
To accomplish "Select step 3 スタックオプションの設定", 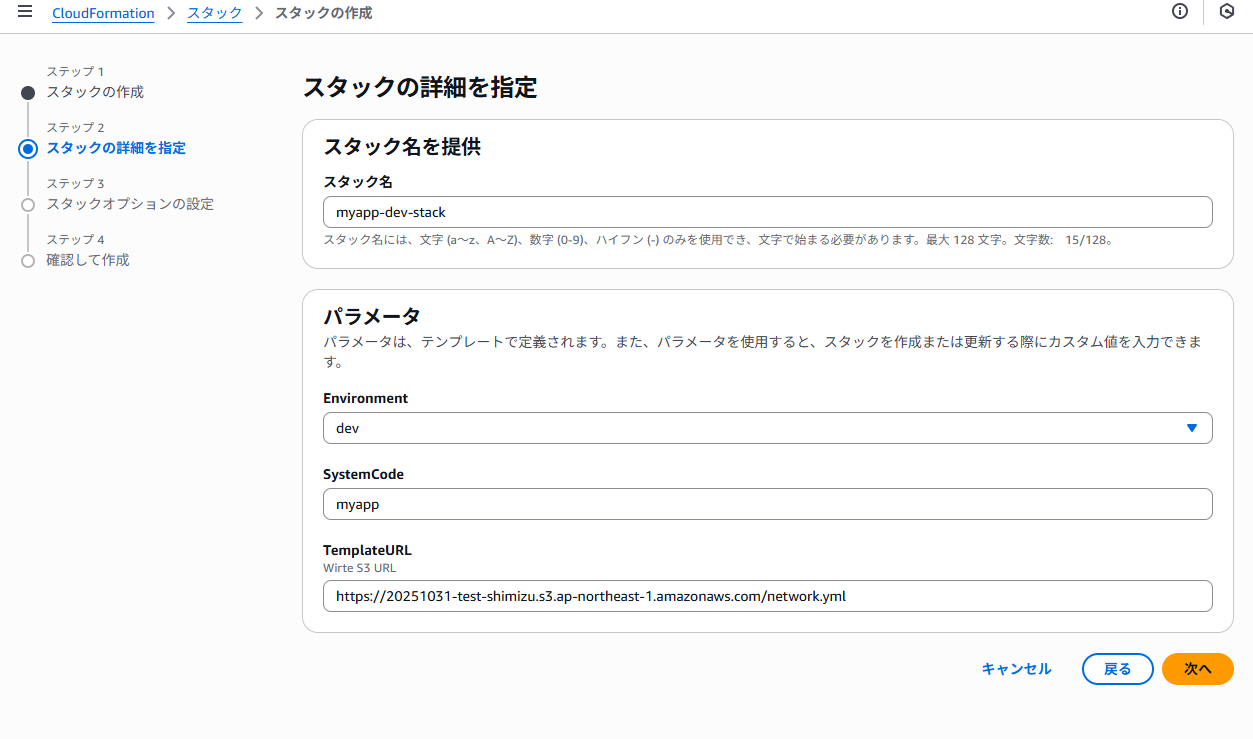I will 130,204.
